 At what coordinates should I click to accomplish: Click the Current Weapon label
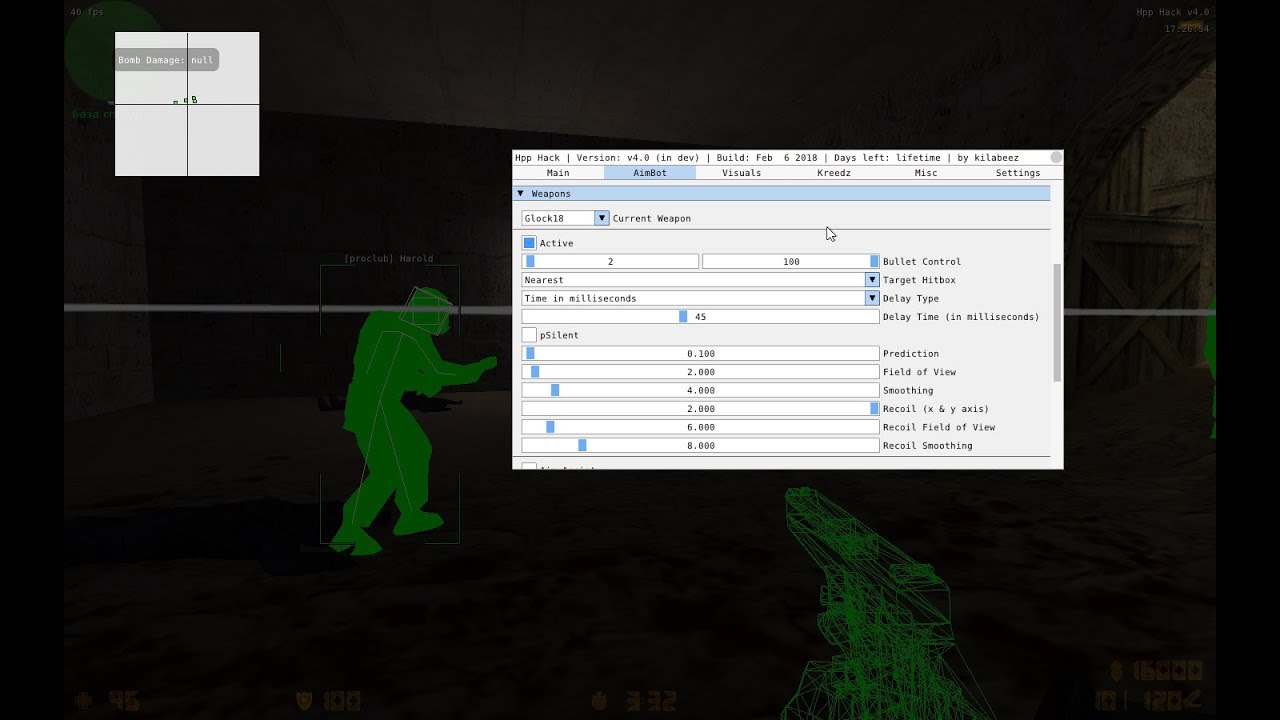(652, 218)
